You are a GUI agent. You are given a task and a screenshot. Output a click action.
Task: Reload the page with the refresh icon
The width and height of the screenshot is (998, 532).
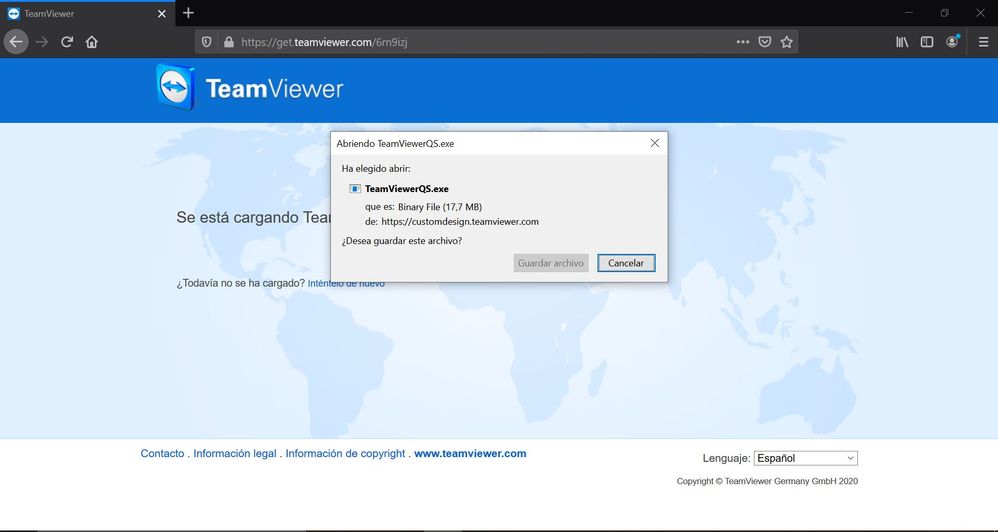pyautogui.click(x=67, y=42)
